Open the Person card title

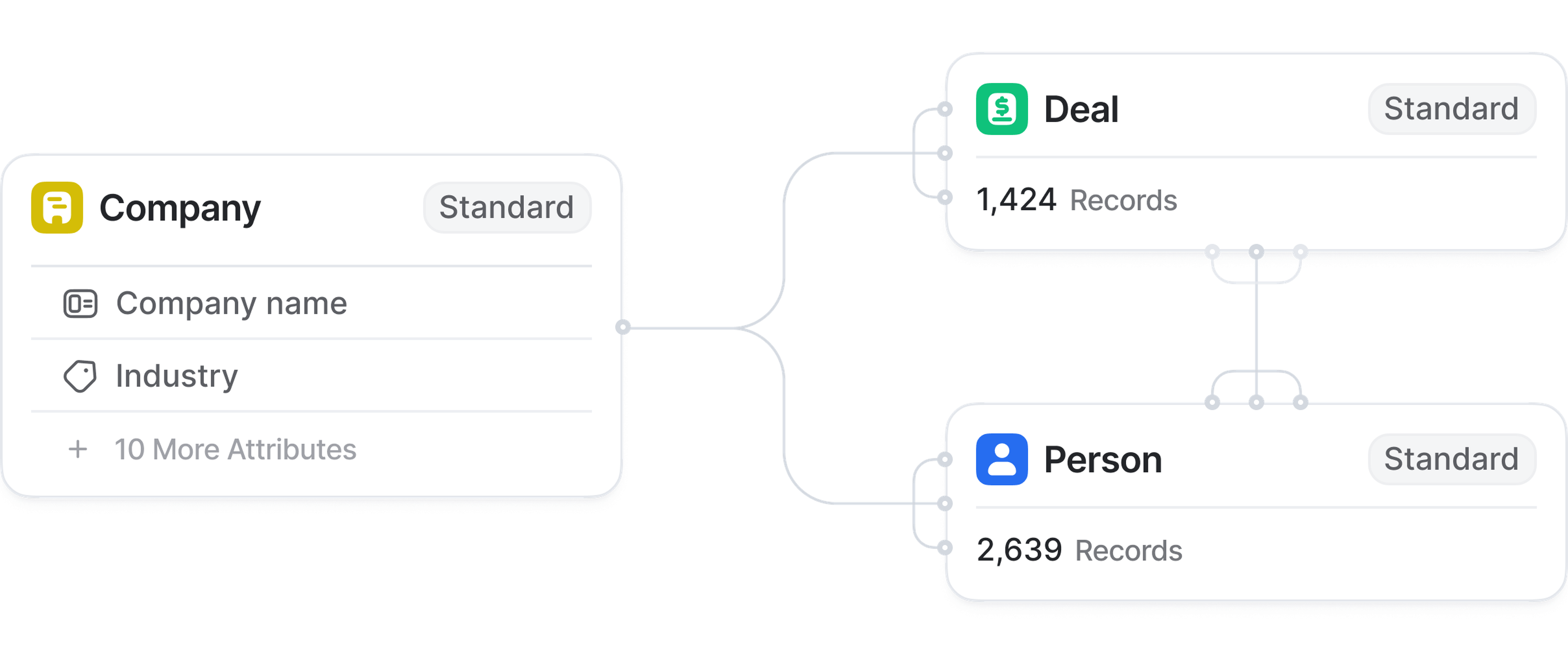click(1102, 459)
